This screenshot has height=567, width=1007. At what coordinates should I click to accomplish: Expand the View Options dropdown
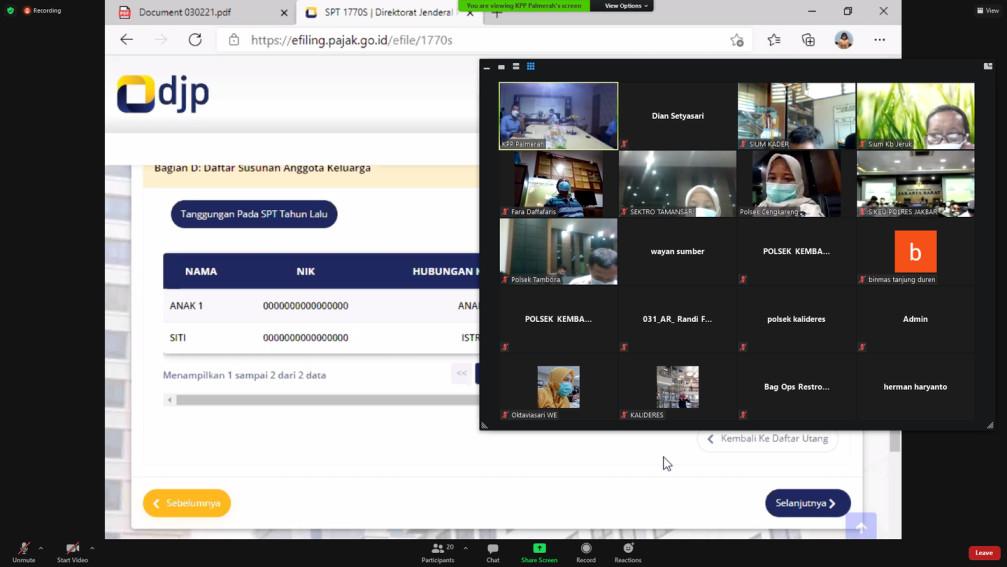point(626,6)
